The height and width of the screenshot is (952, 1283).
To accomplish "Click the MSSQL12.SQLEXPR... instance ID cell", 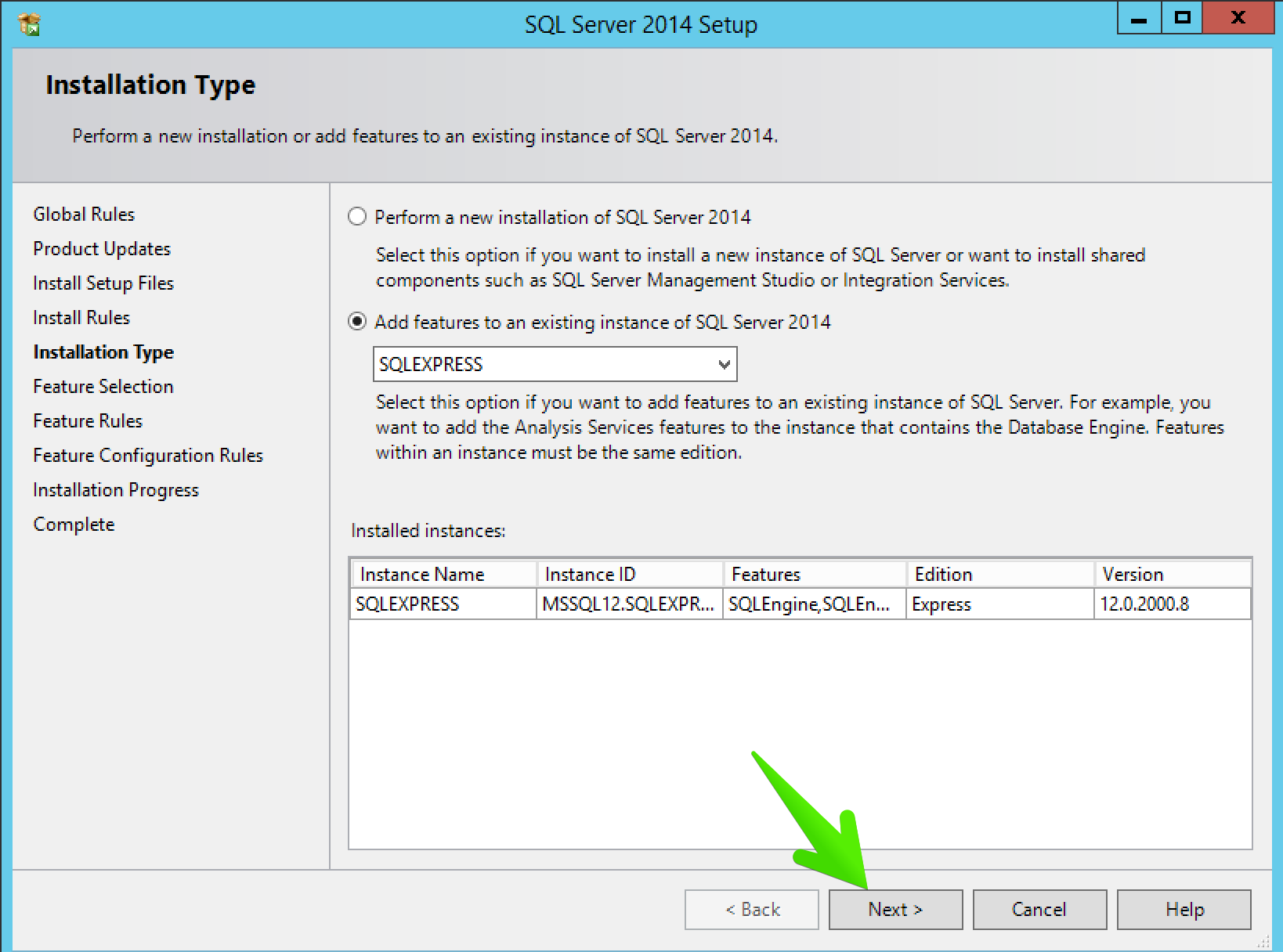I will click(629, 604).
